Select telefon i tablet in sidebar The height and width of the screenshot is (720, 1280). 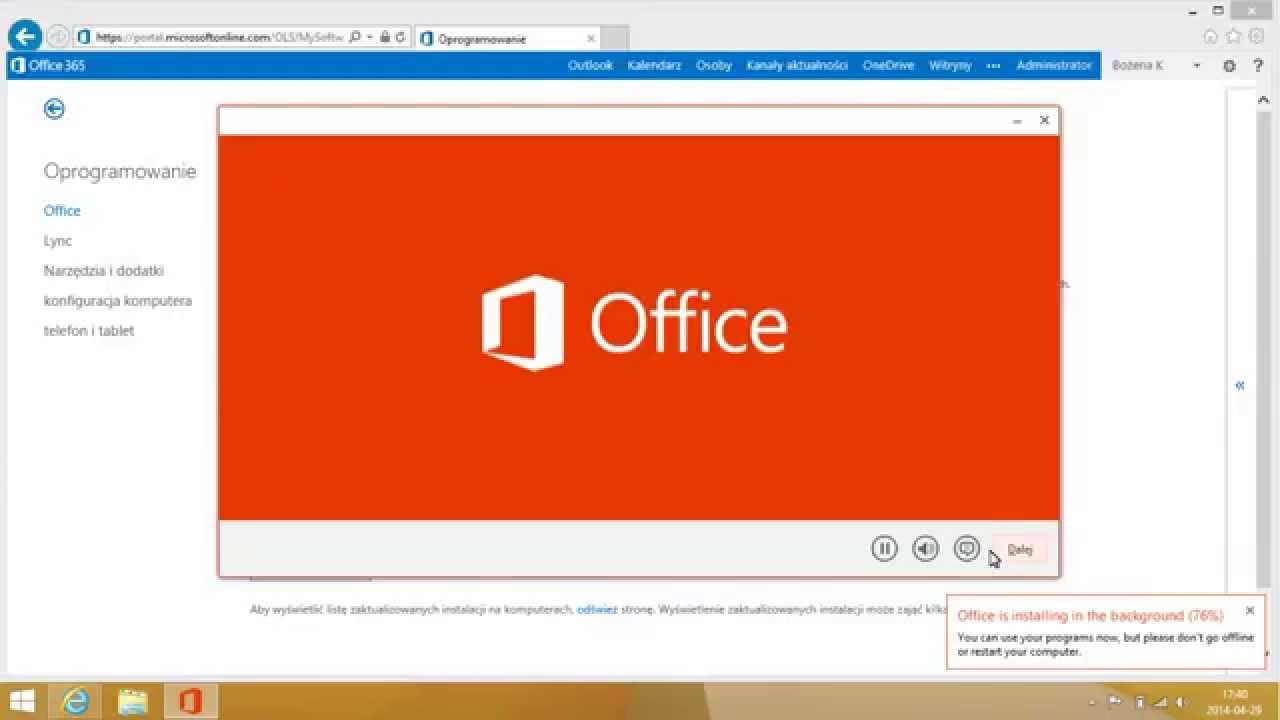89,330
